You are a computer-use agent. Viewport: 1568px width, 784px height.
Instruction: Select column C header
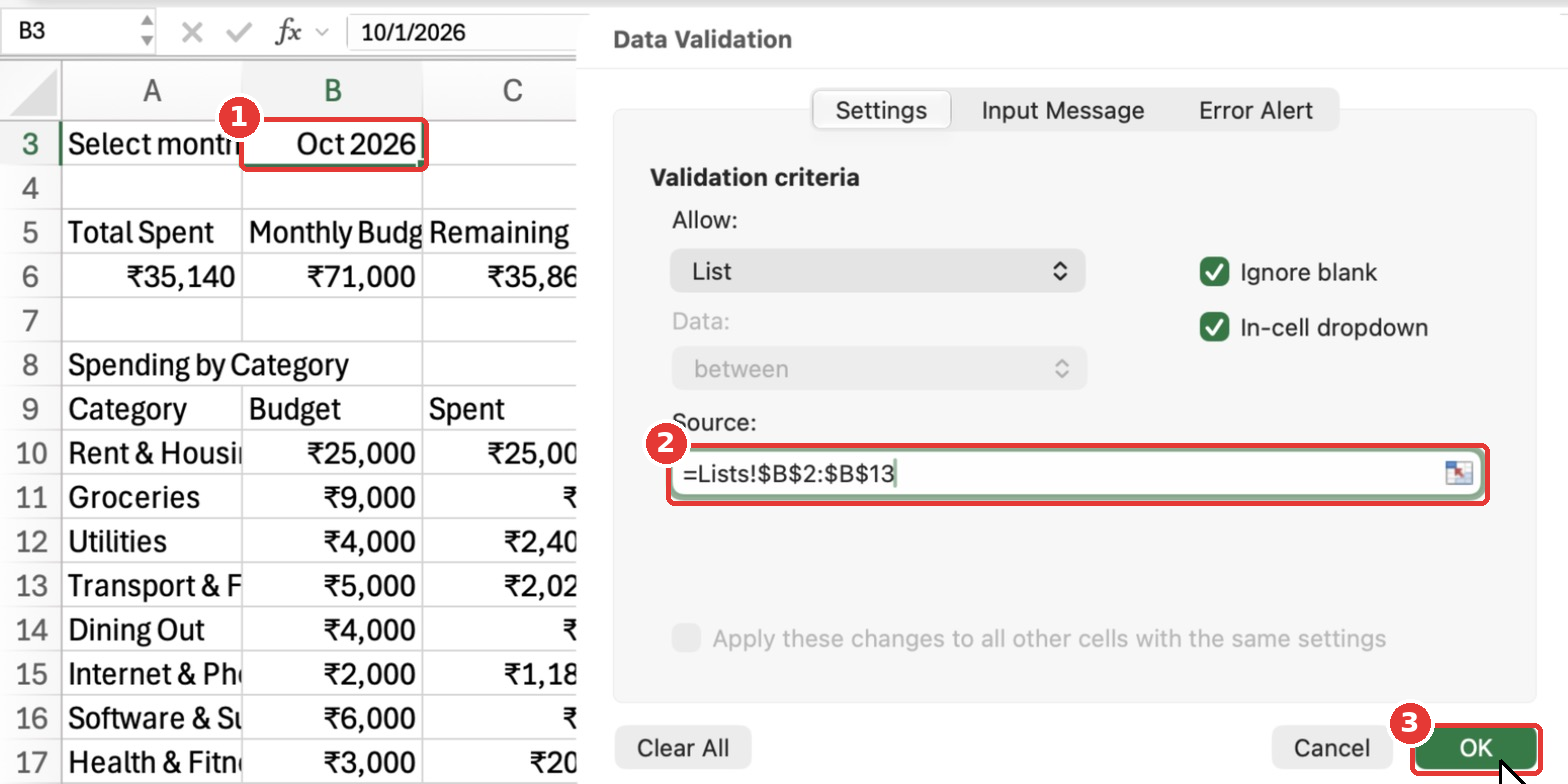(x=501, y=92)
